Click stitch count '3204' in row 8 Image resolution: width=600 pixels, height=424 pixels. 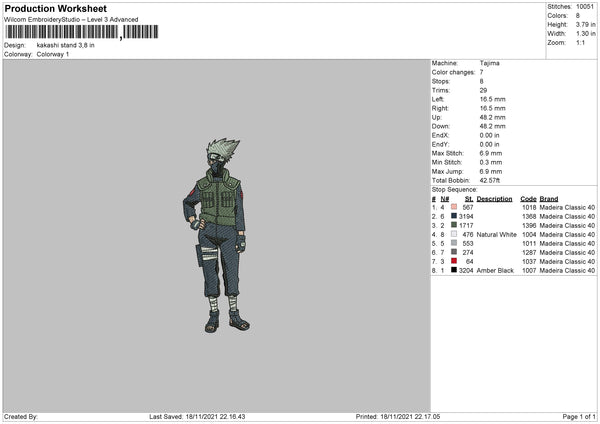tap(466, 271)
